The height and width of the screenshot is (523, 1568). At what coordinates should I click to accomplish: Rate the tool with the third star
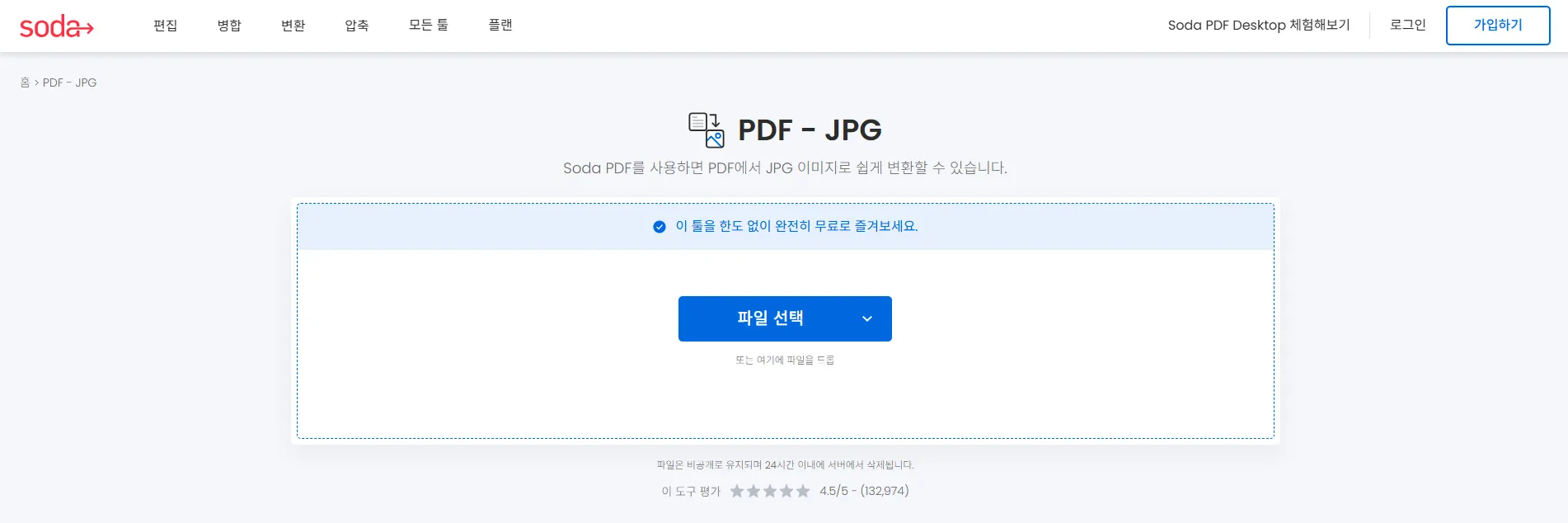pyautogui.click(x=770, y=492)
